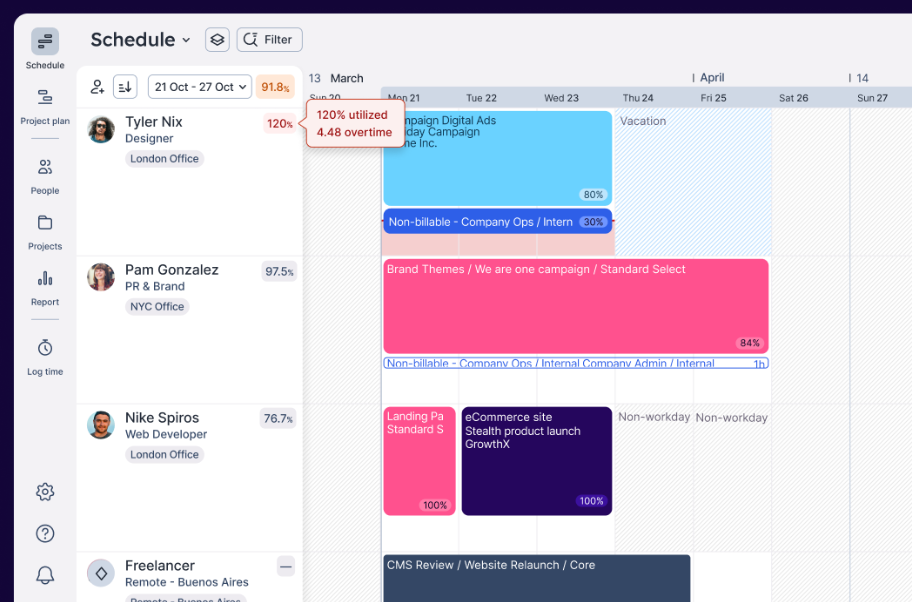Click the Log time stopwatch icon
The width and height of the screenshot is (912, 602).
(45, 348)
